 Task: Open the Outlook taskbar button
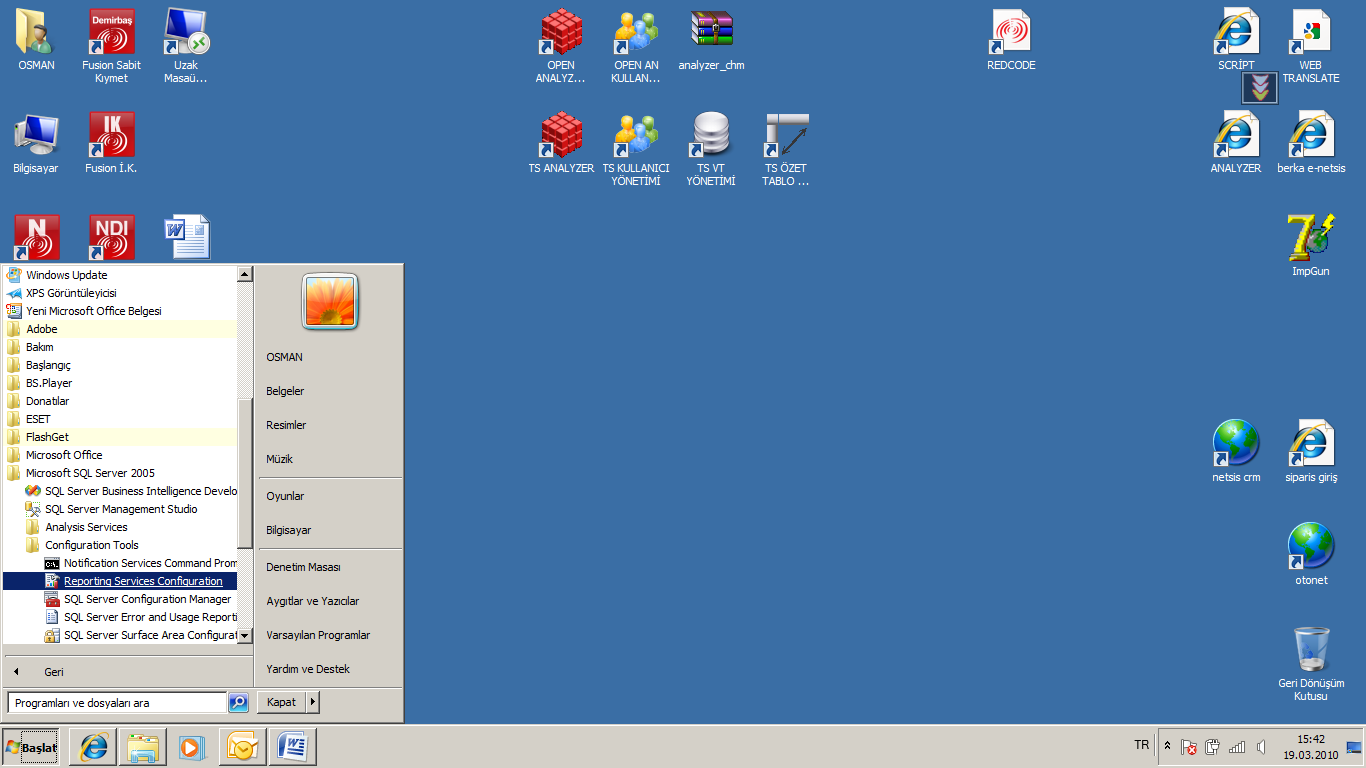coord(243,747)
